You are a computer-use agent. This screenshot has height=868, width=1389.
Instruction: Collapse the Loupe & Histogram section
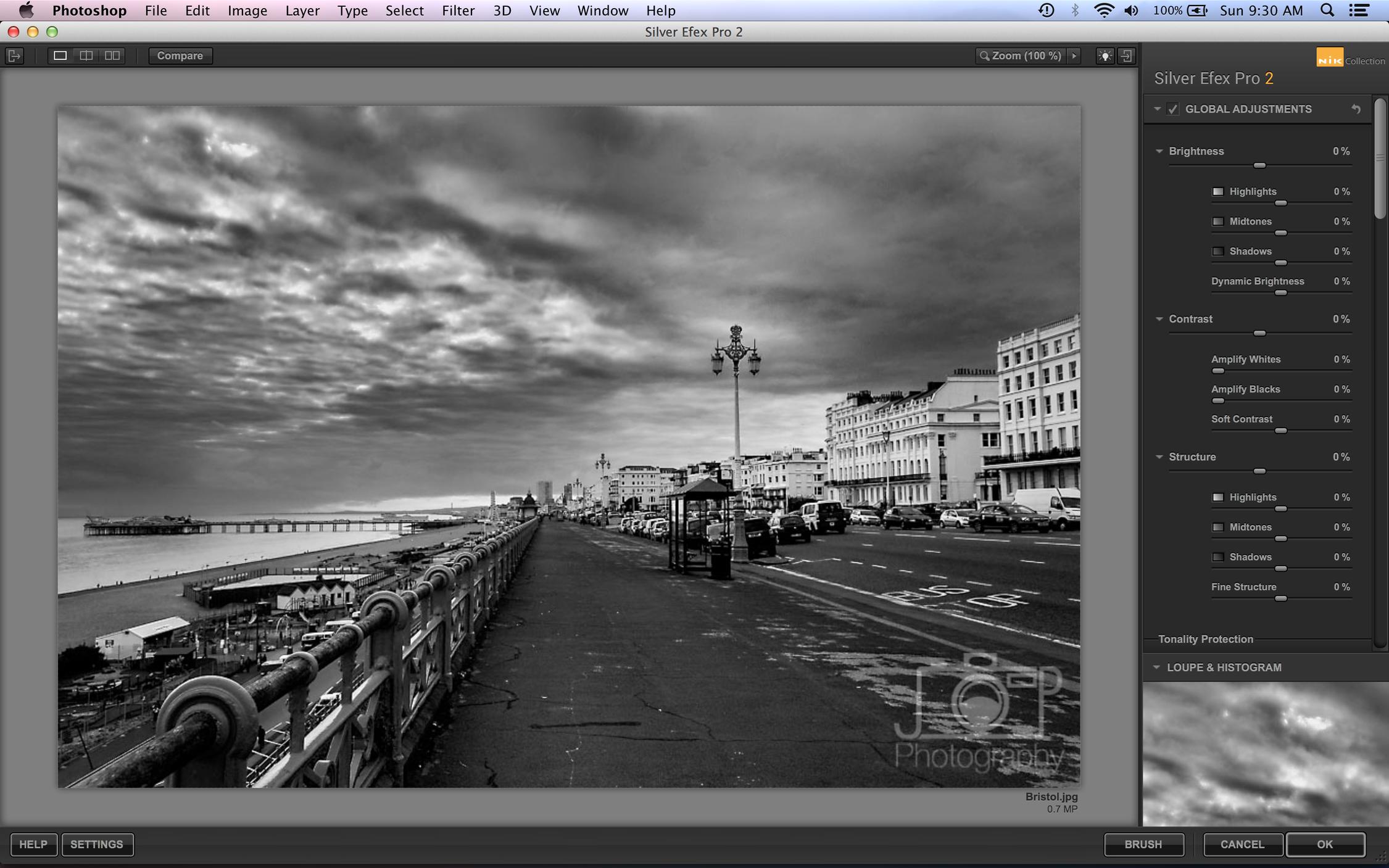pos(1156,668)
